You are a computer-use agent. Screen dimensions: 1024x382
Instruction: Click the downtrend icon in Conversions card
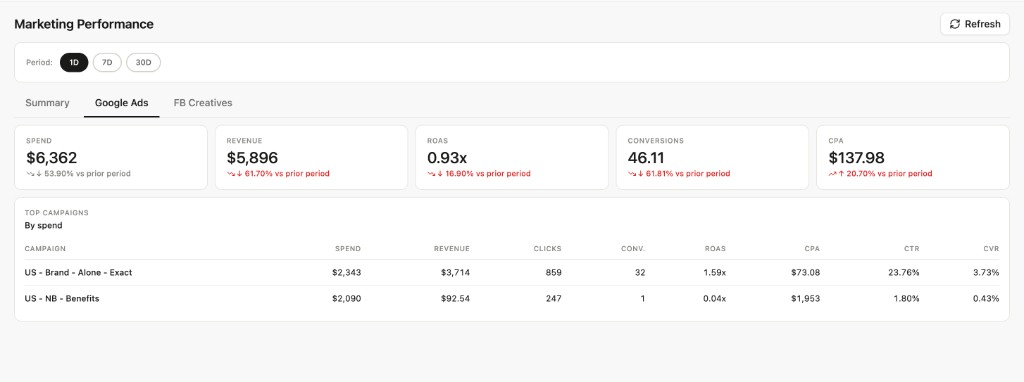(x=632, y=174)
